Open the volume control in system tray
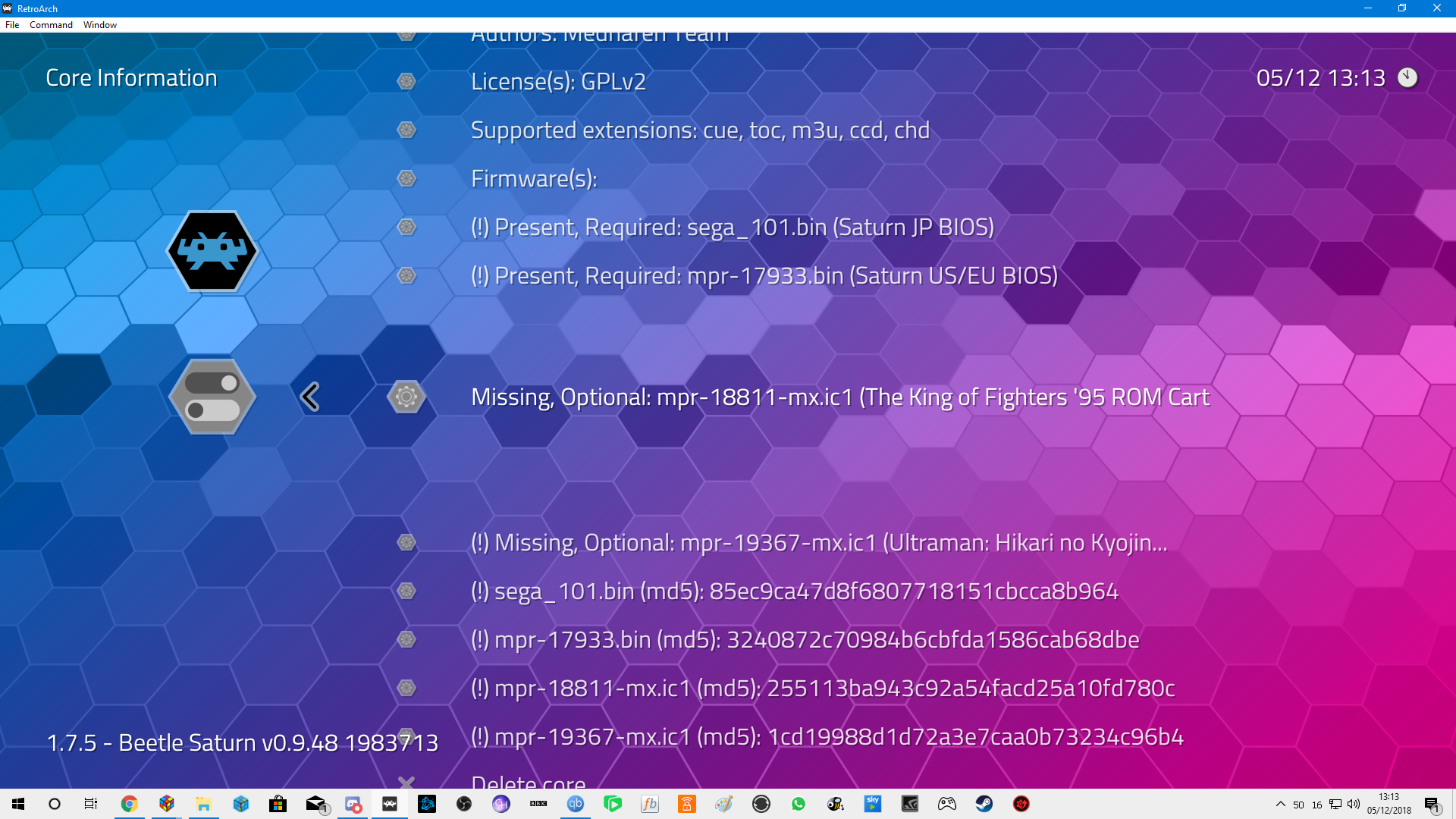1456x819 pixels. (1354, 804)
